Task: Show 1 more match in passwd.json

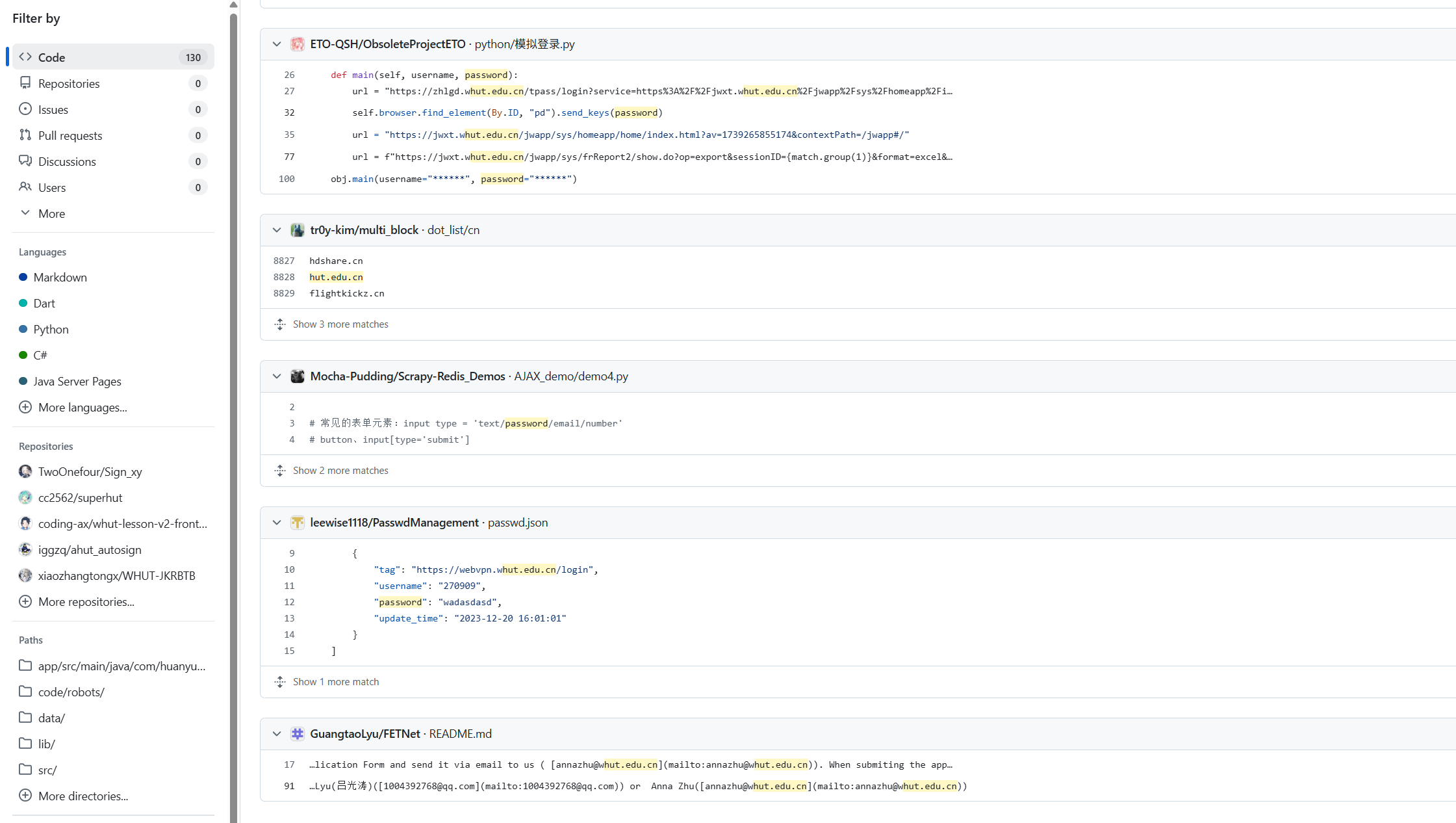Action: [x=335, y=682]
